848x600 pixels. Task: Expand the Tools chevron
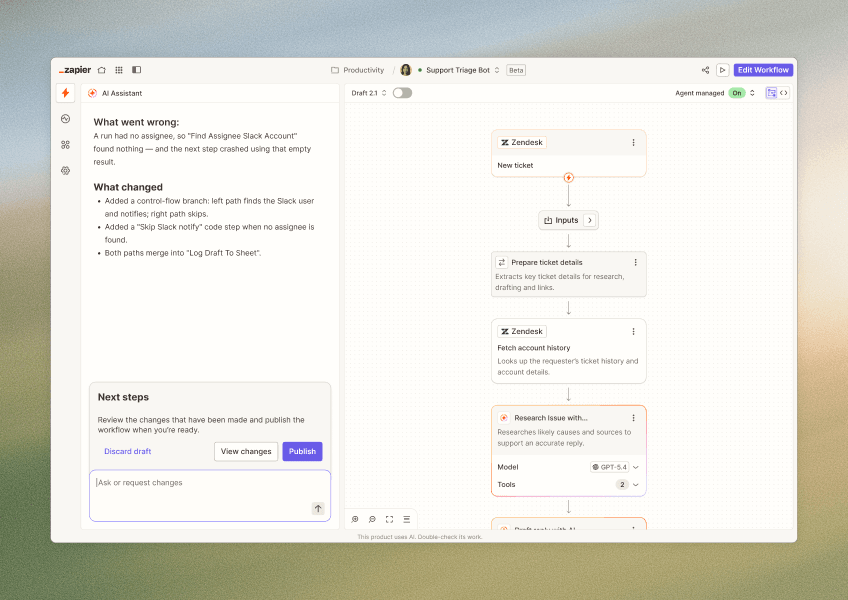636,485
